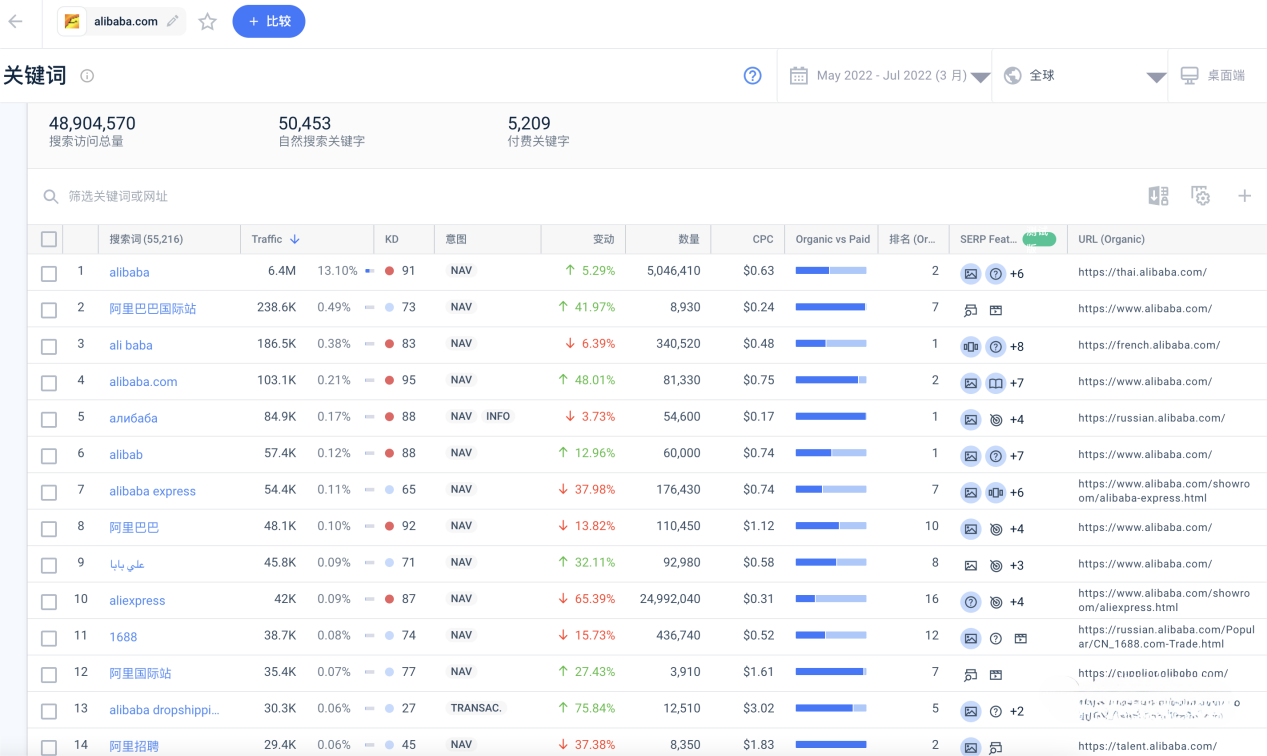This screenshot has height=756, width=1267.
Task: Toggle the select-all checkbox in the table header
Action: coord(49,239)
